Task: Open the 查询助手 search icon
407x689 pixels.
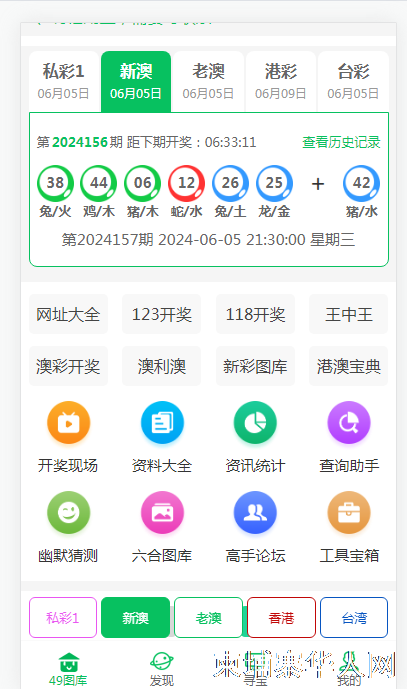Action: tap(349, 423)
